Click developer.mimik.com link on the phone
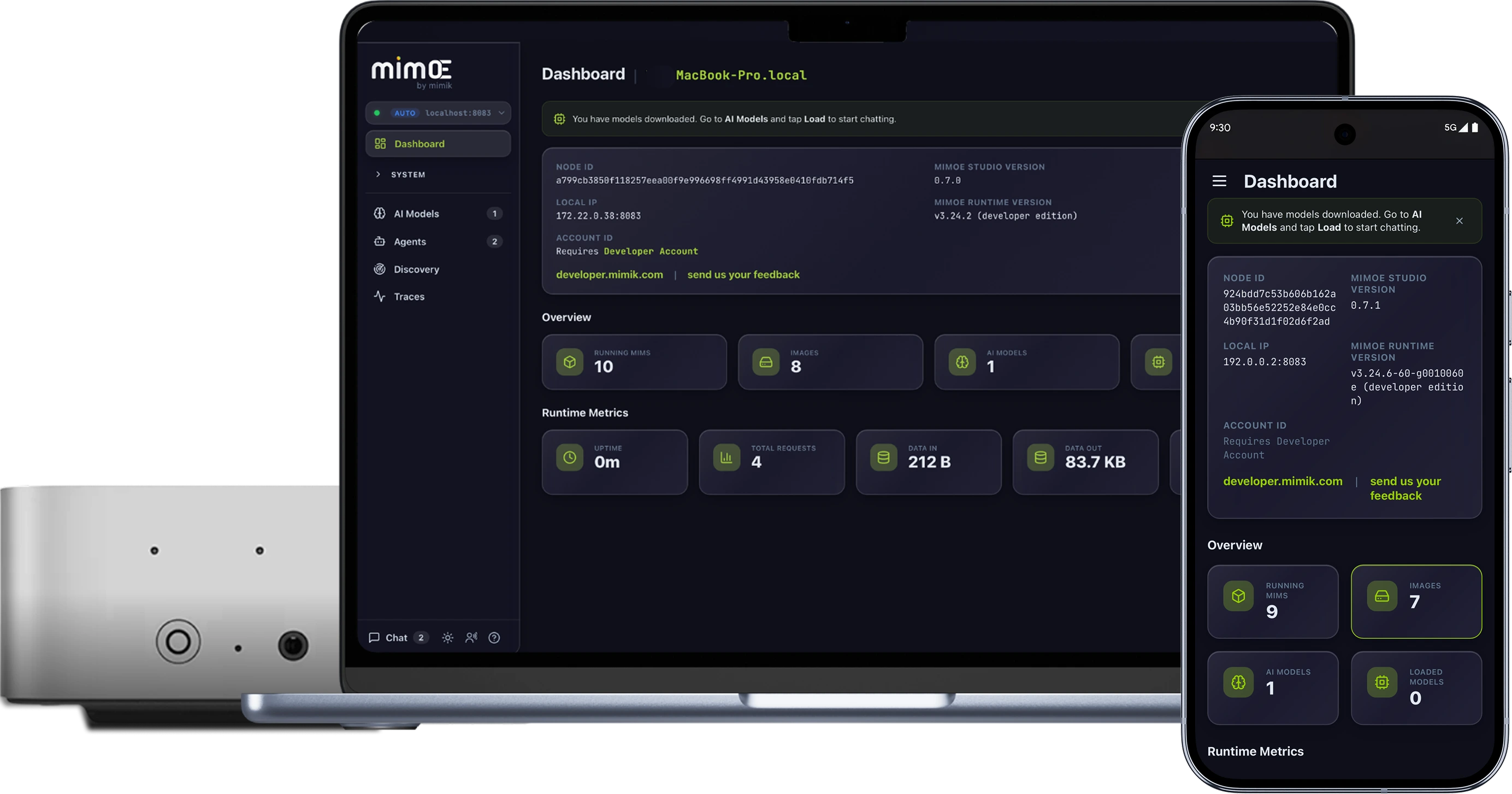 click(x=1283, y=481)
